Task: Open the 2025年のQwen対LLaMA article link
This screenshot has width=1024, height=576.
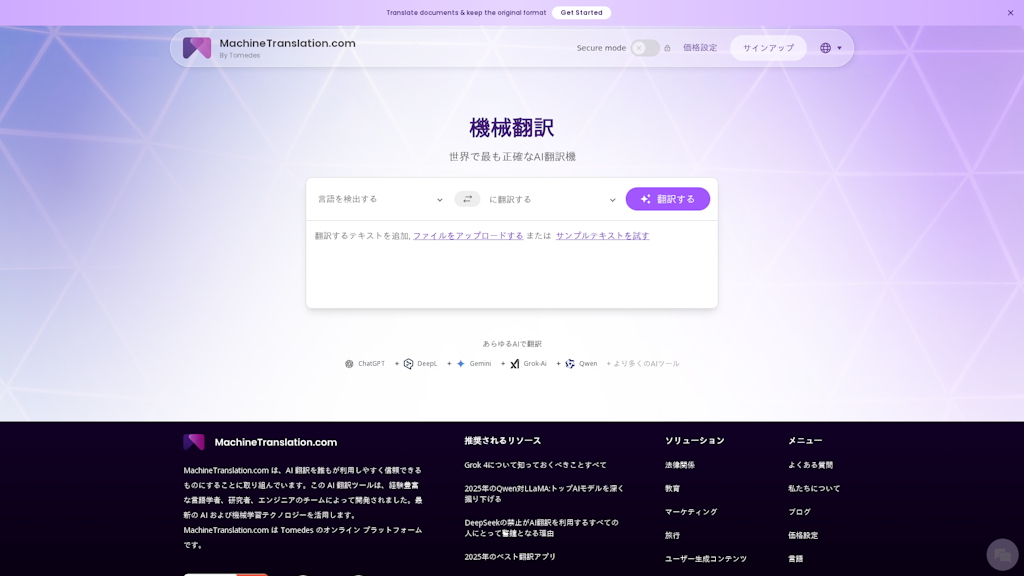Action: (544, 494)
